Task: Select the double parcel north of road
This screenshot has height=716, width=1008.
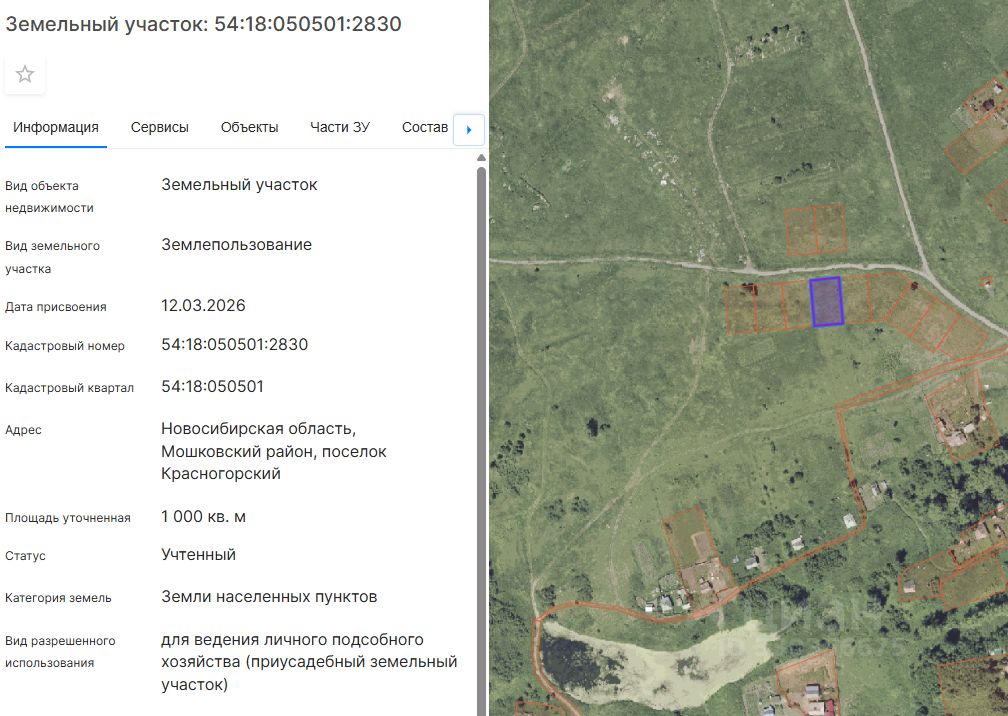Action: click(x=816, y=229)
